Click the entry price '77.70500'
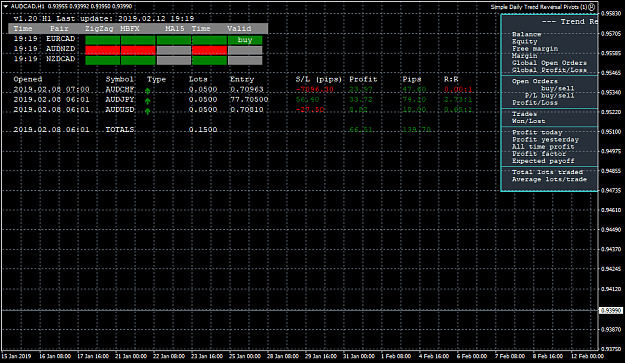Image resolution: width=625 pixels, height=363 pixels. (249, 99)
